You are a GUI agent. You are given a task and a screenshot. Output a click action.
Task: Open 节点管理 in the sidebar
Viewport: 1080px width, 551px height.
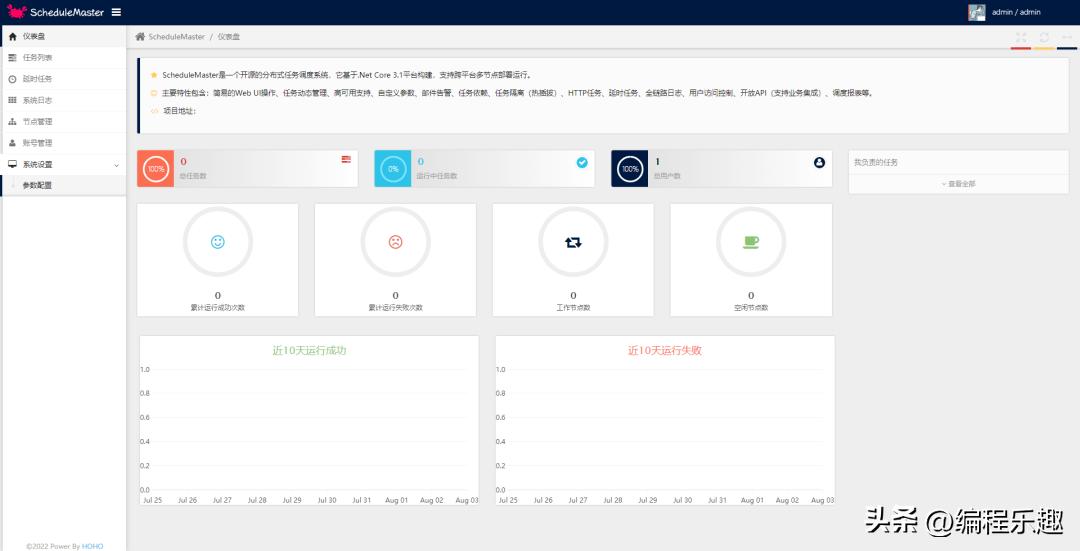point(63,121)
